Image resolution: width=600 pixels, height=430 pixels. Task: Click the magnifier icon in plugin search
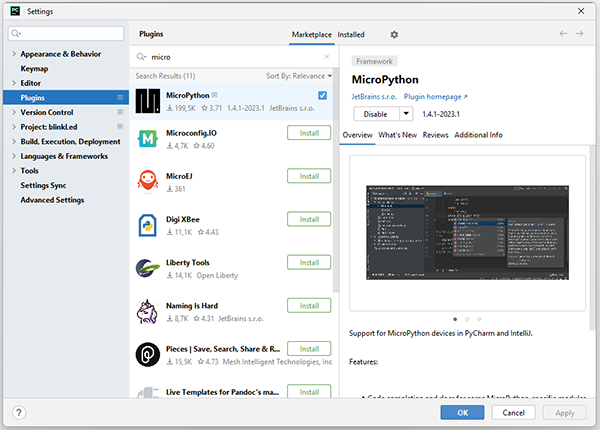(141, 57)
